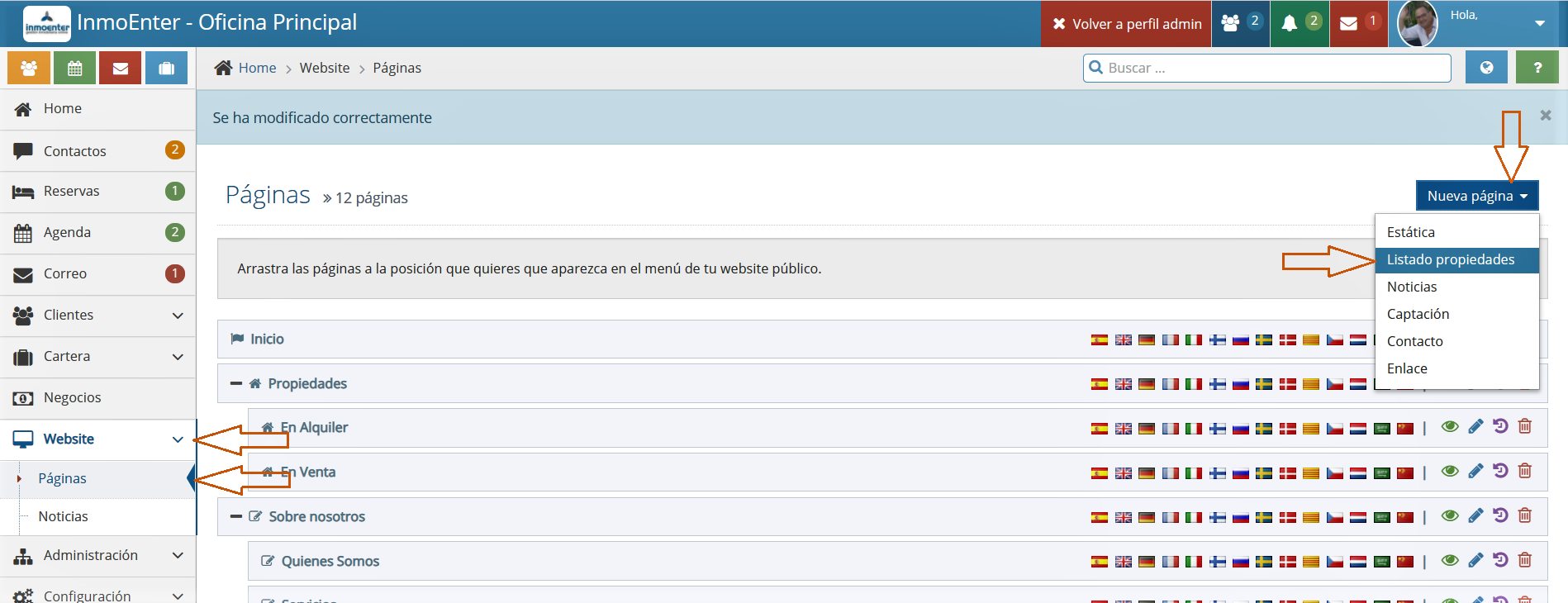Delete the En Alquiler page
Viewport: 1568px width, 603px height.
[1525, 426]
